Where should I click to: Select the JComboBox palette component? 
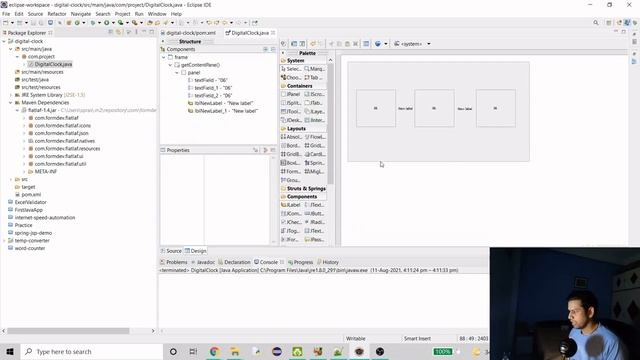(291, 213)
